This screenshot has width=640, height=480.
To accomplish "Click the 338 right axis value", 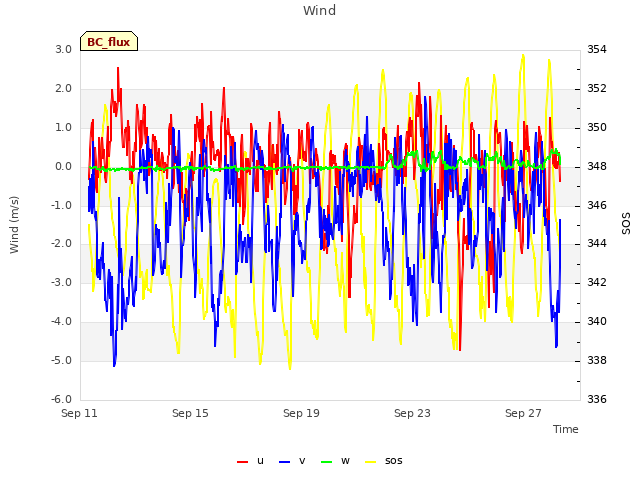I will tap(597, 360).
